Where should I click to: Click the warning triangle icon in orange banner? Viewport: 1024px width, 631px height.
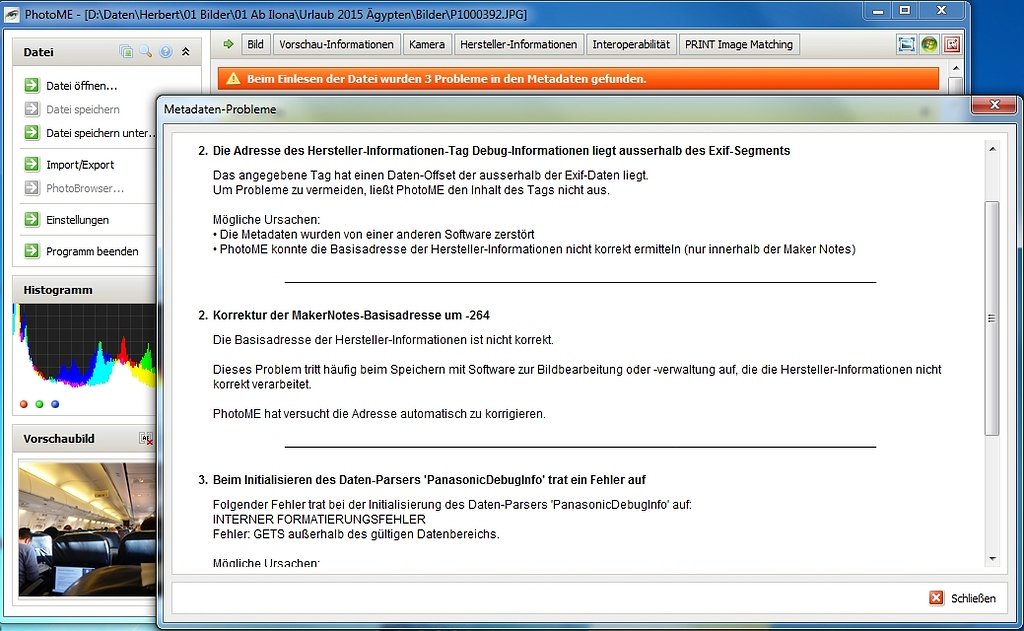click(233, 78)
